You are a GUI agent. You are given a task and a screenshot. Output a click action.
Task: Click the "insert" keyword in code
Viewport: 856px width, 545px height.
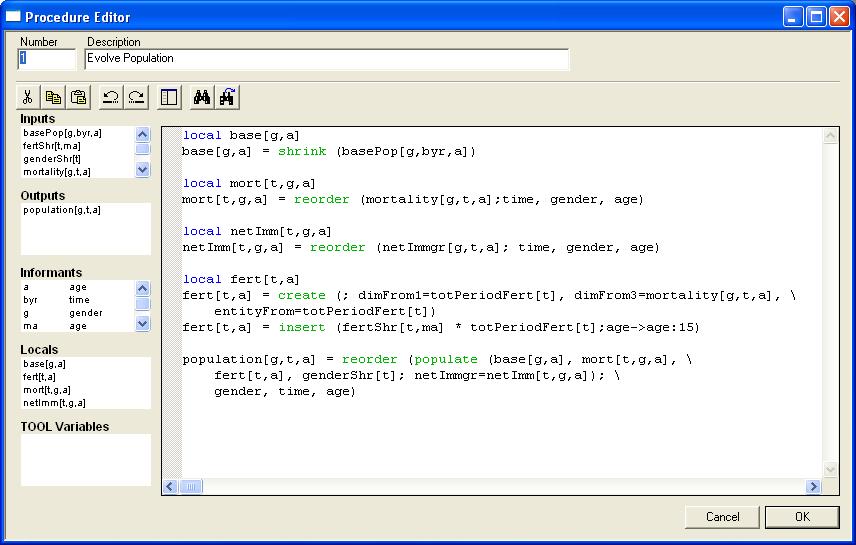pos(302,327)
